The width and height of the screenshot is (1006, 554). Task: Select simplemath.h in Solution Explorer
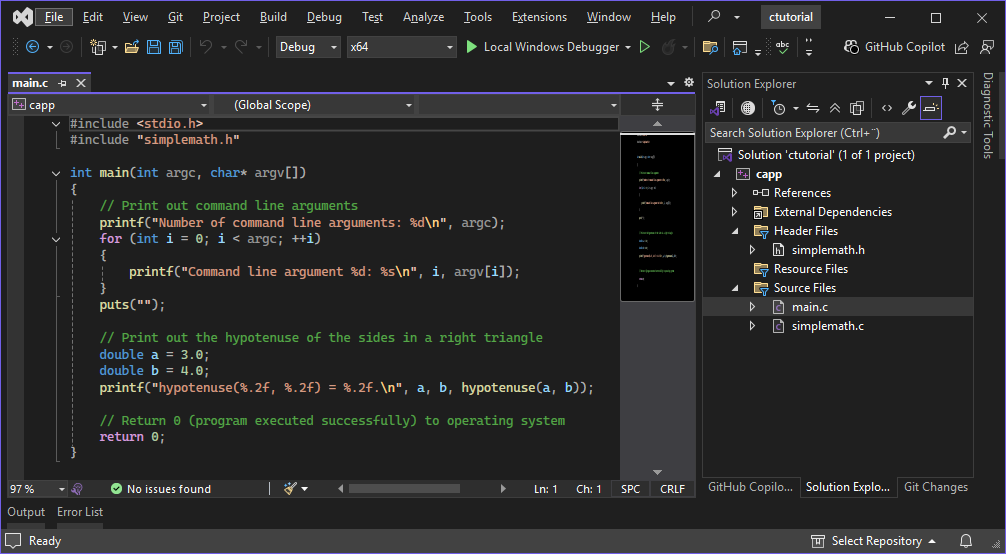828,250
